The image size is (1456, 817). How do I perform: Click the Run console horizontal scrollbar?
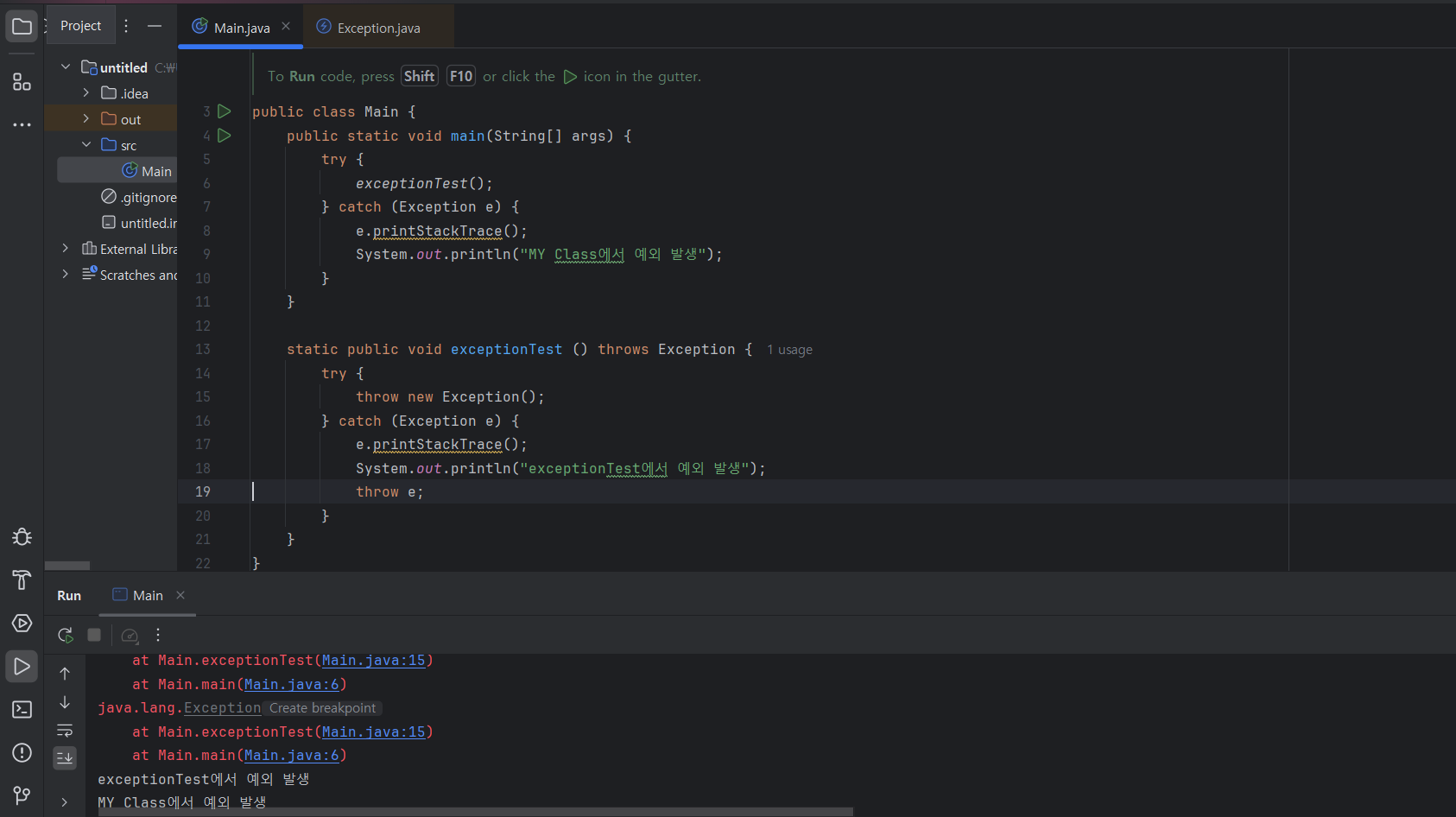click(x=475, y=812)
